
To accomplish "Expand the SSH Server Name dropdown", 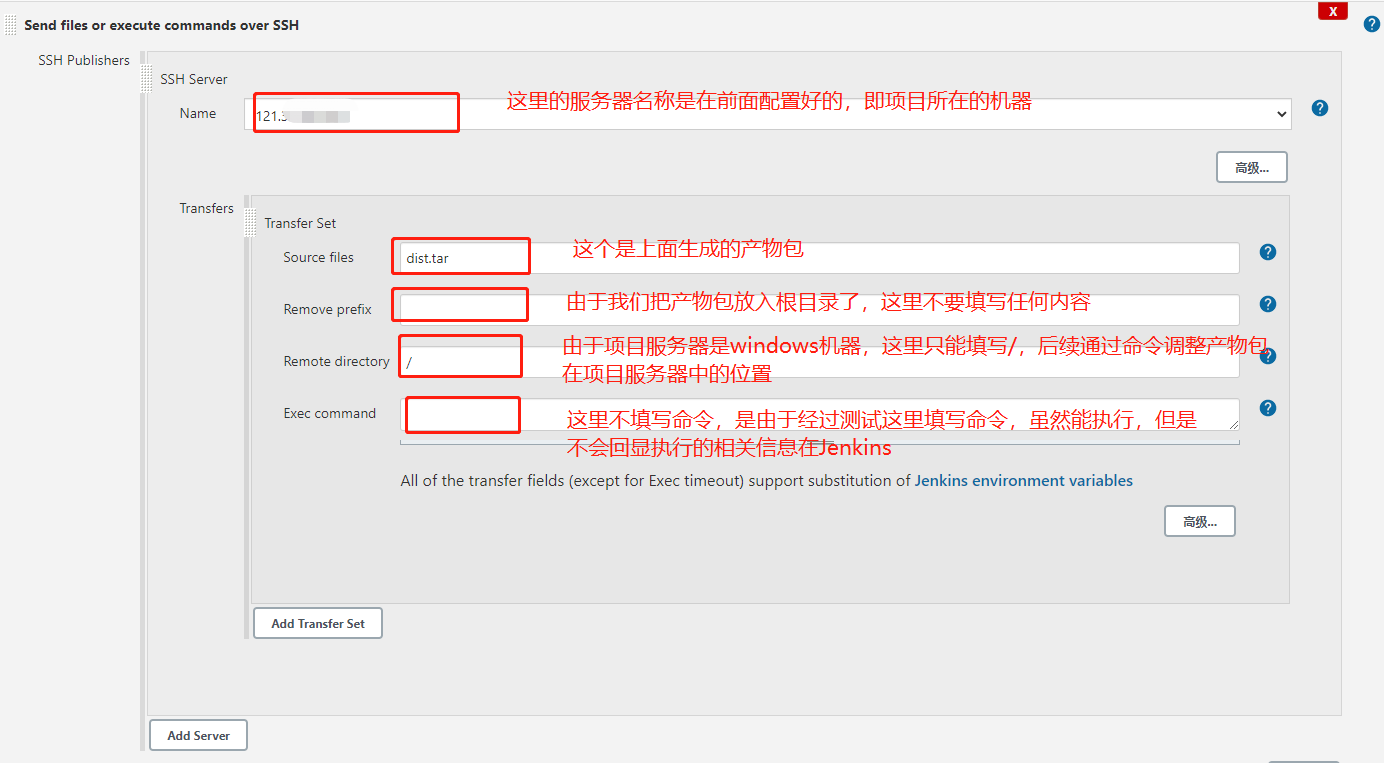I will [x=768, y=114].
